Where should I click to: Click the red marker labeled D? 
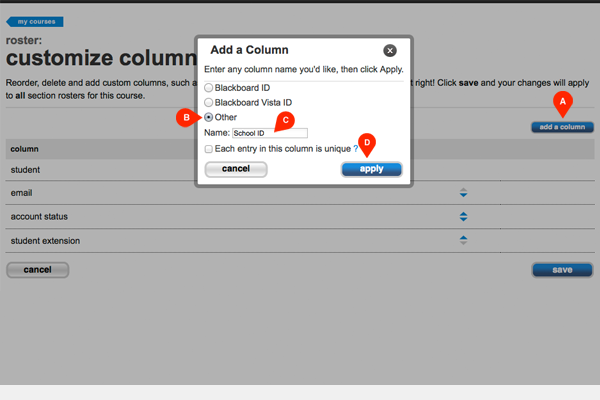pos(367,144)
